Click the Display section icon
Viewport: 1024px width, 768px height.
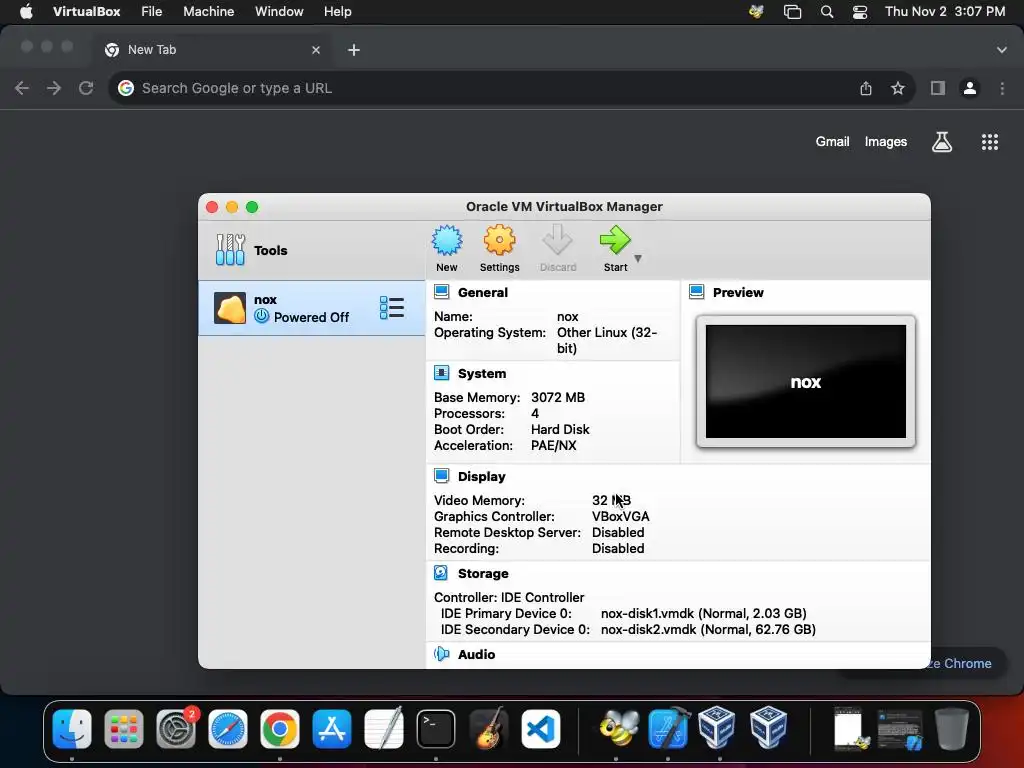(x=441, y=476)
